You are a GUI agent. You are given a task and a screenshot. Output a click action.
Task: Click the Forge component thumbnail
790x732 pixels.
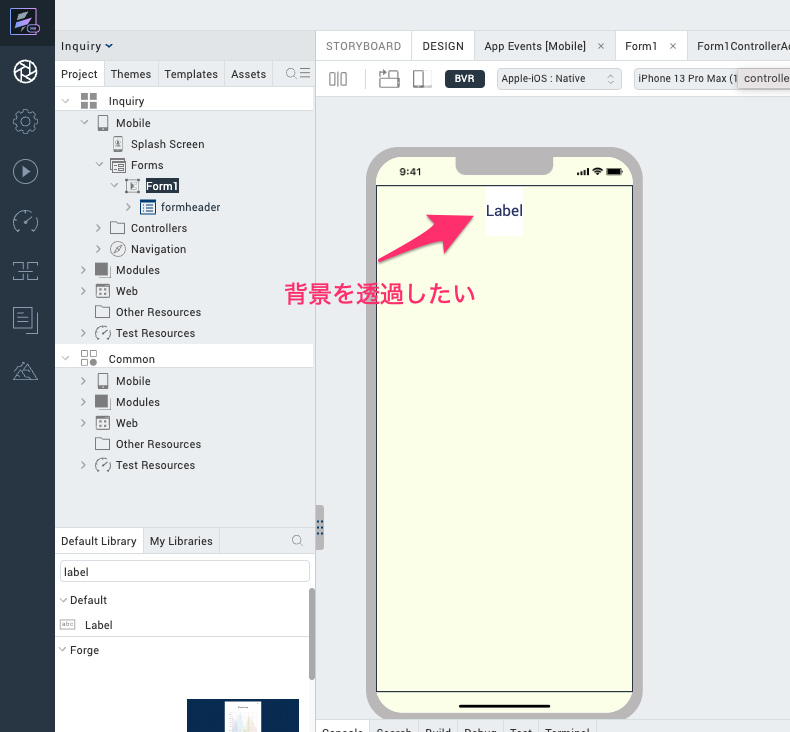tap(243, 715)
